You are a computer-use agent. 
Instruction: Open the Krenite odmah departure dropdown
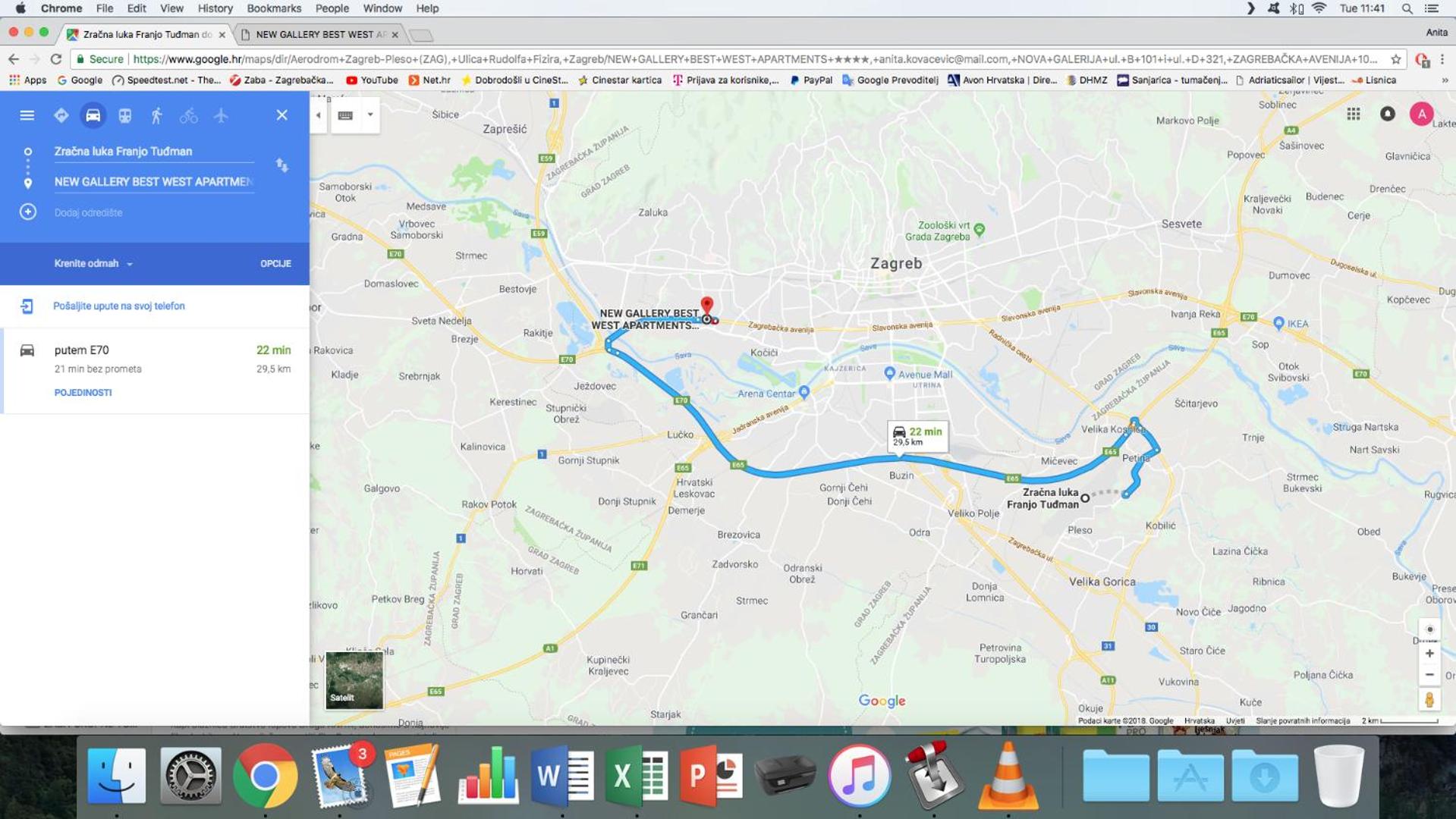coord(93,264)
